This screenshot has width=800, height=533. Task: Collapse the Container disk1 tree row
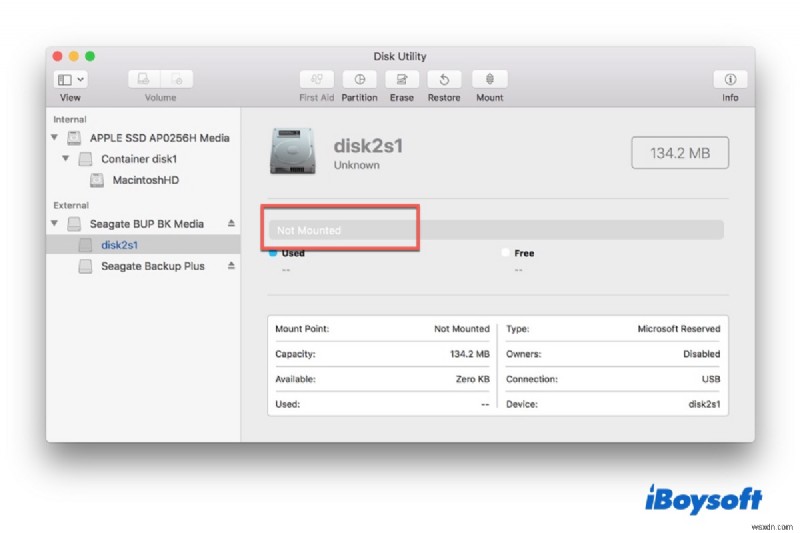66,159
